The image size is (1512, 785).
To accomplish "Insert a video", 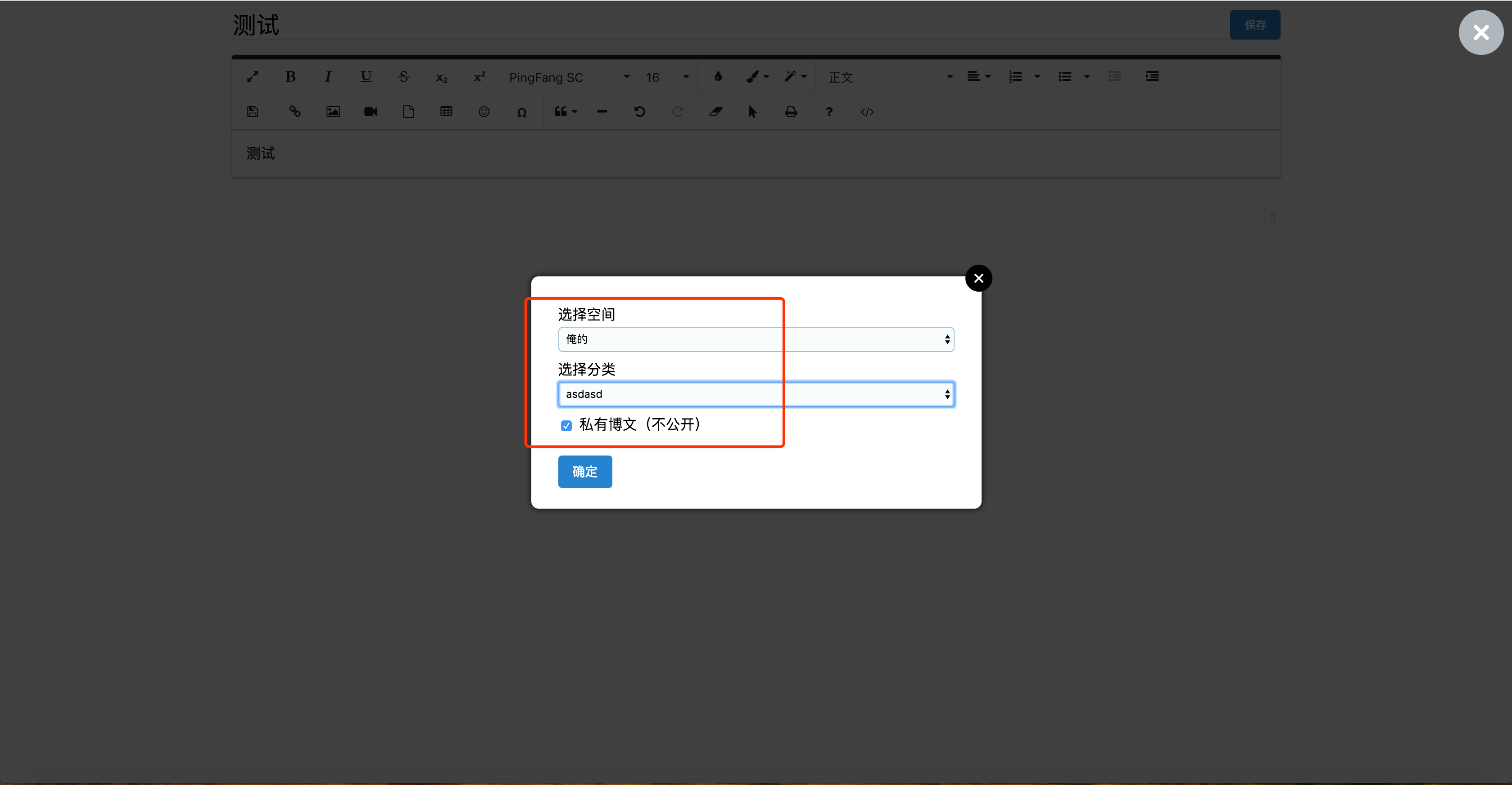I will [371, 112].
